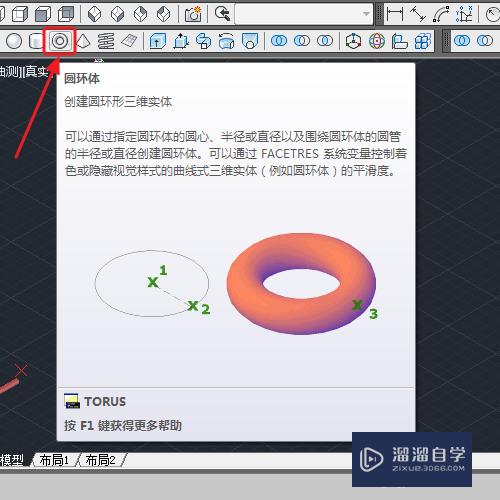Switch to NW Isometric view
Screen dimensions: 500x500
(163, 14)
